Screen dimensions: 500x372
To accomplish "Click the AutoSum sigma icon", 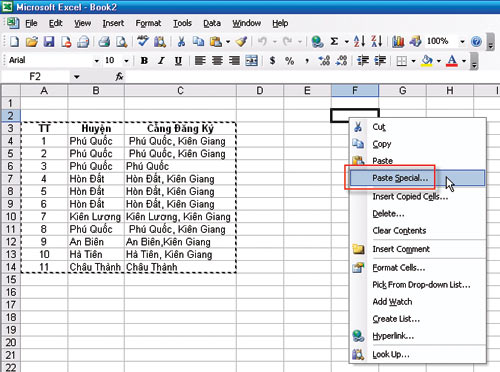I will click(x=334, y=41).
